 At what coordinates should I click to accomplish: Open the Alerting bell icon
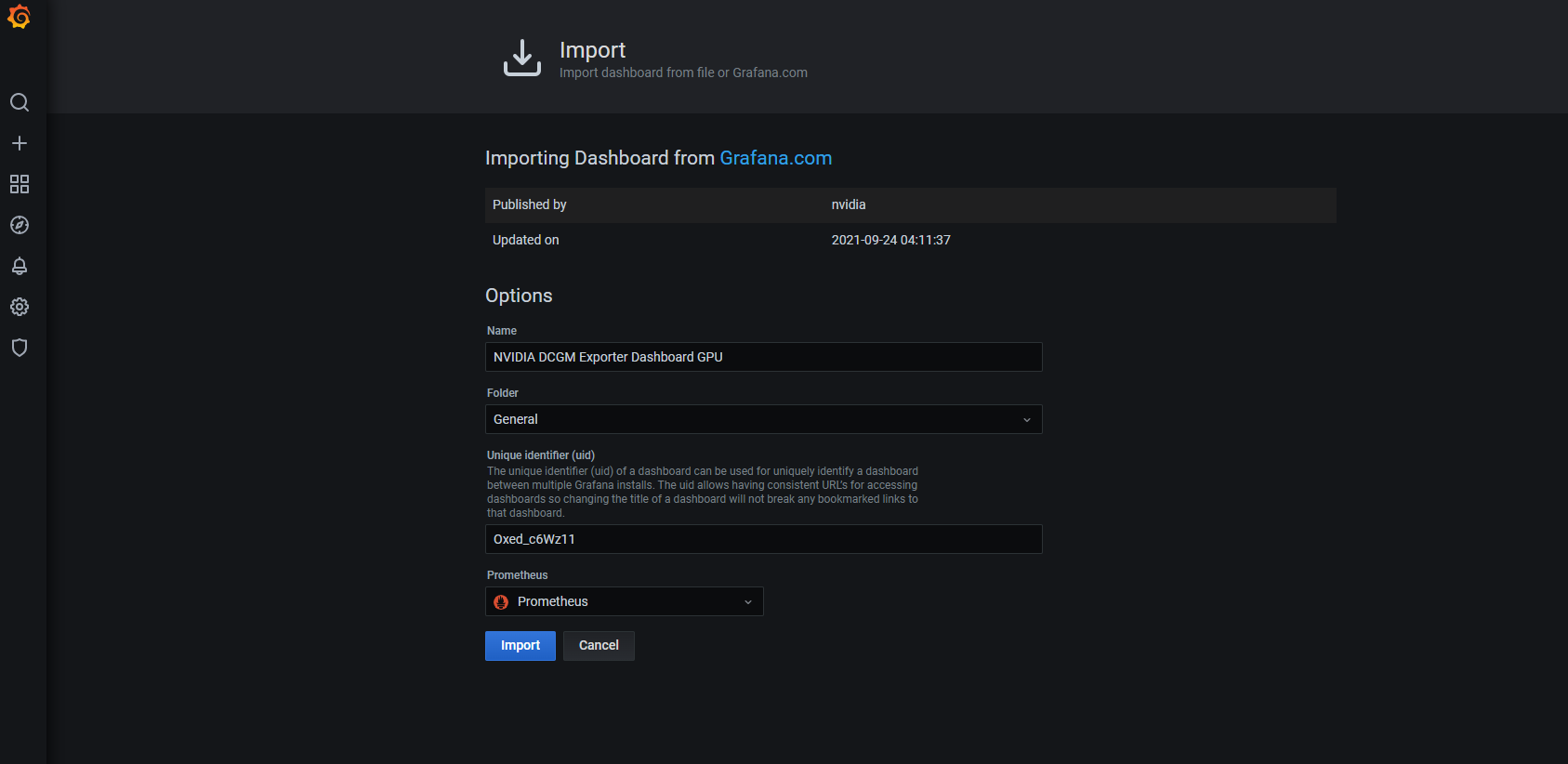pyautogui.click(x=20, y=266)
